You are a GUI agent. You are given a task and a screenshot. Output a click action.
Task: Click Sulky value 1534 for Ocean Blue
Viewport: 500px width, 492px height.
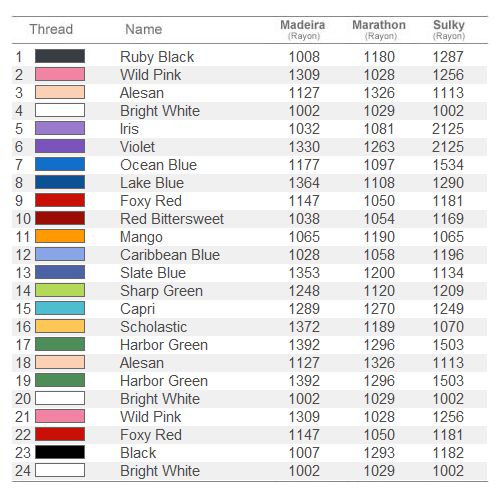(448, 165)
